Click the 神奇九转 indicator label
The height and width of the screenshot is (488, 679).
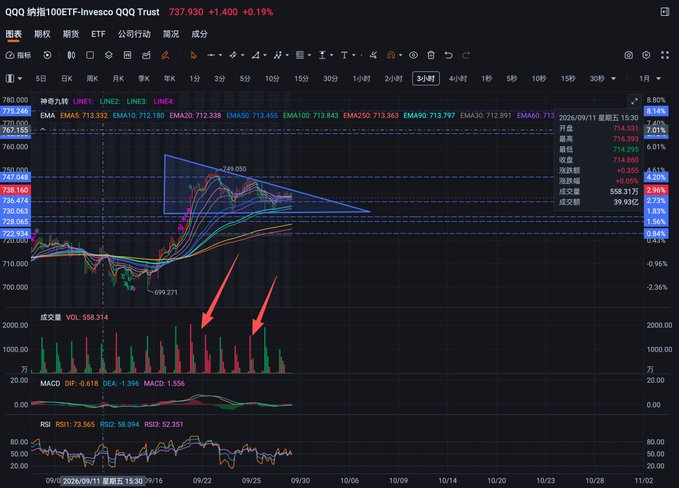click(54, 101)
